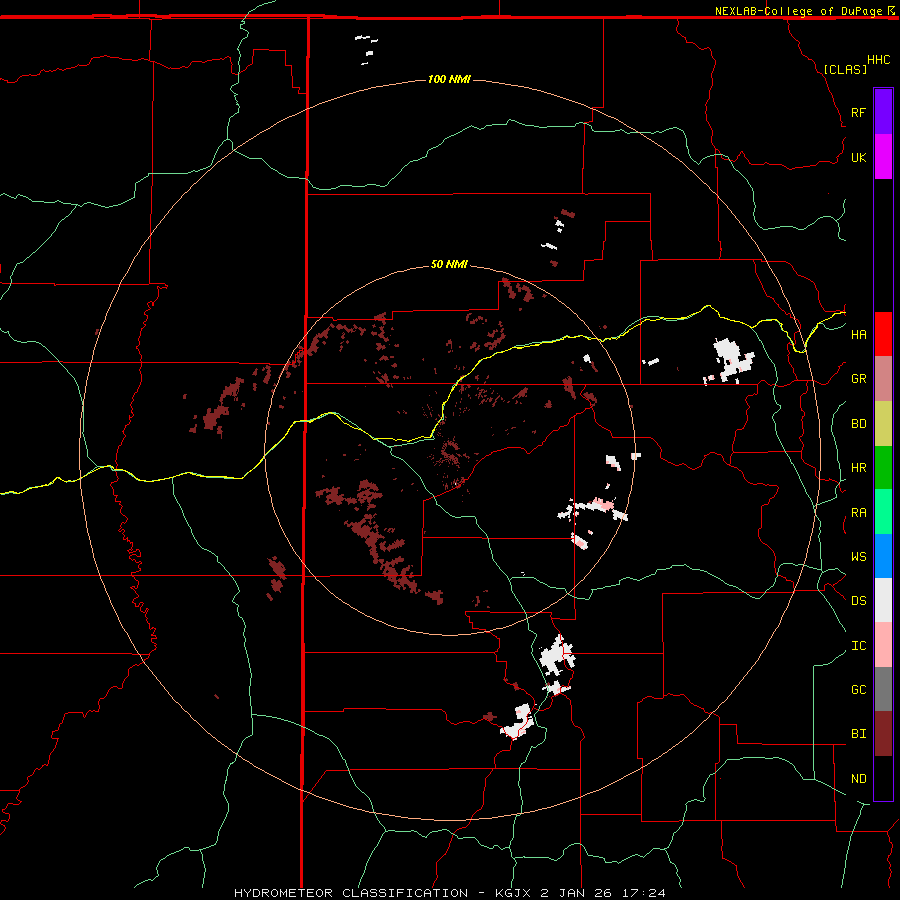Screen dimensions: 900x900
Task: Click the ND legend label
Action: (858, 779)
